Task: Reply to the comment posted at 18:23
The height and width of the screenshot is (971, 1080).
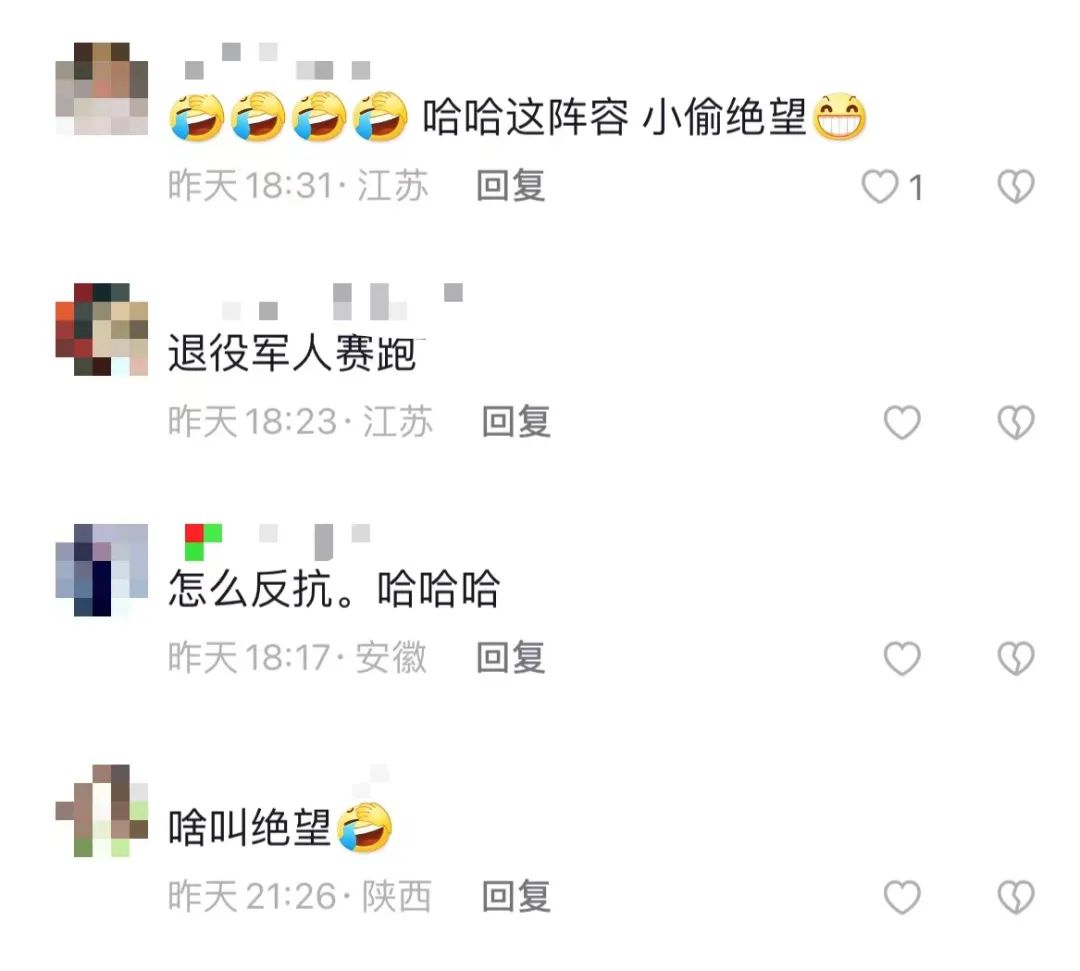Action: (516, 421)
